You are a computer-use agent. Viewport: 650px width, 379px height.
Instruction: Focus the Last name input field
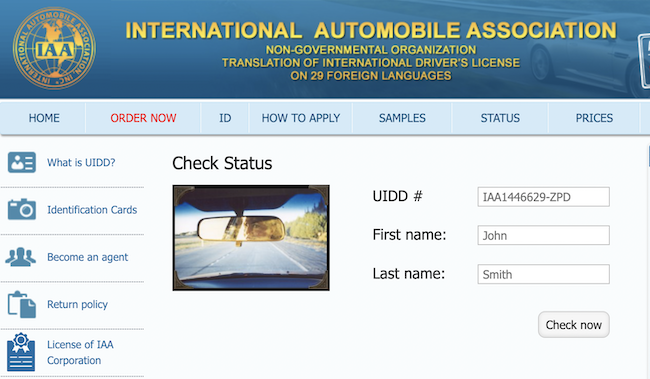point(543,274)
